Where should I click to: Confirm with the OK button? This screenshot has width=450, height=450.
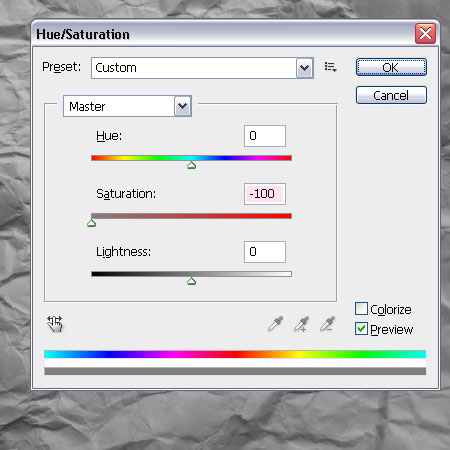391,67
